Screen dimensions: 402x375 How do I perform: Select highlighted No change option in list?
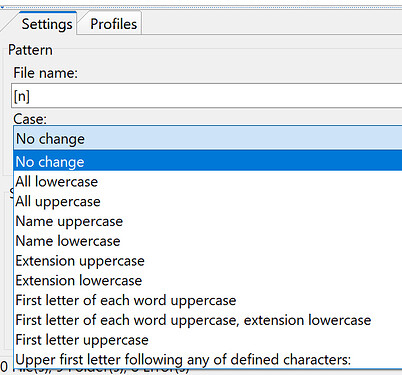pyautogui.click(x=208, y=161)
